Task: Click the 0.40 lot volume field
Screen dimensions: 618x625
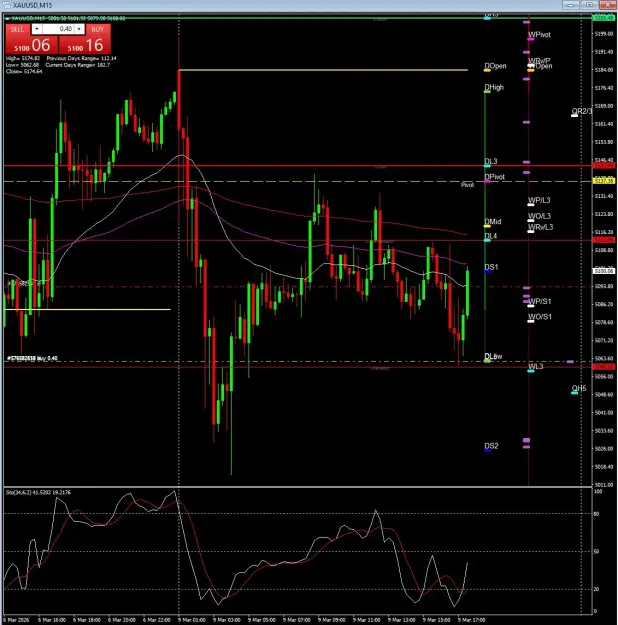Action: tap(58, 29)
